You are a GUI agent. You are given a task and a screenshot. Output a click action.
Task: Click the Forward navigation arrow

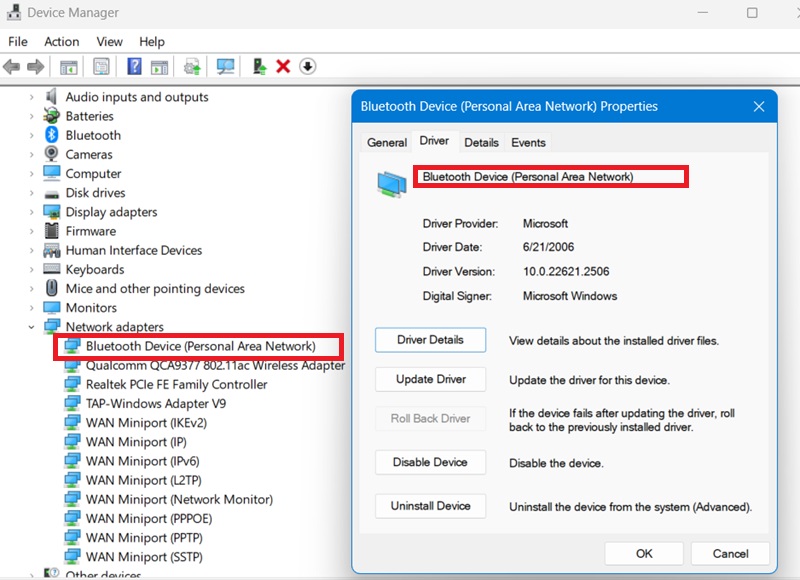pos(35,66)
